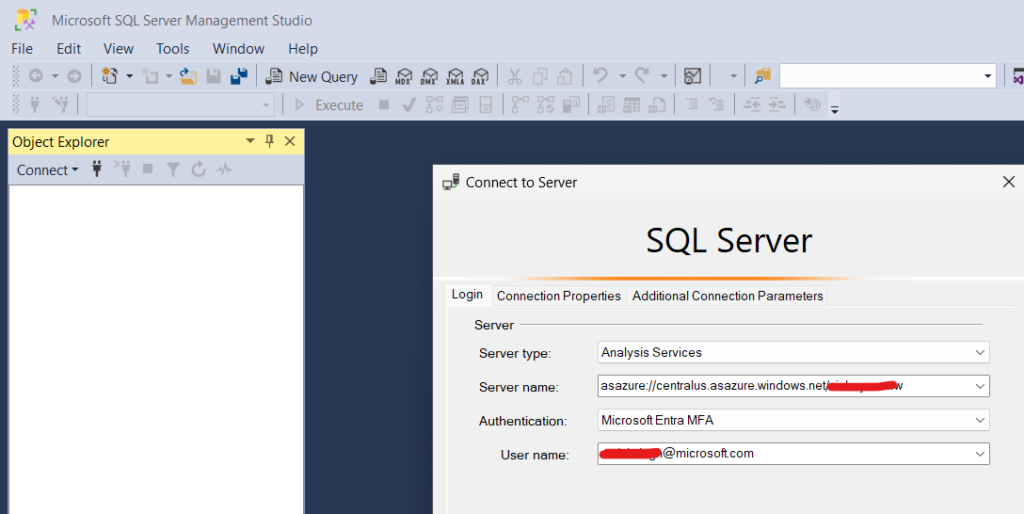This screenshot has height=514, width=1024.
Task: Open the Tools menu
Action: (x=172, y=49)
